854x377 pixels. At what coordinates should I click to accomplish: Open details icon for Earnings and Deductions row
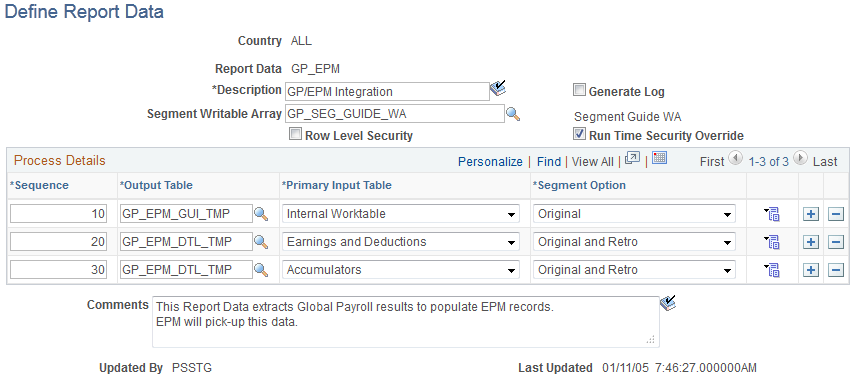click(x=772, y=241)
